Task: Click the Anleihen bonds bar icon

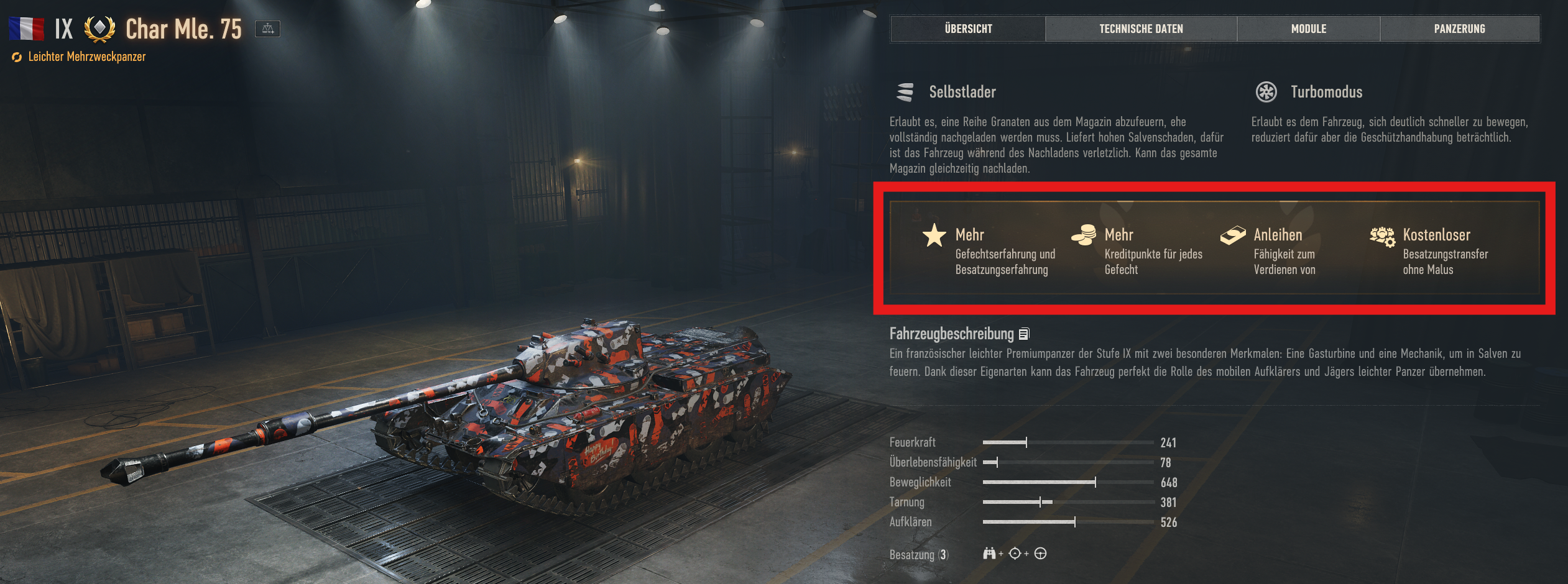Action: coord(1233,235)
